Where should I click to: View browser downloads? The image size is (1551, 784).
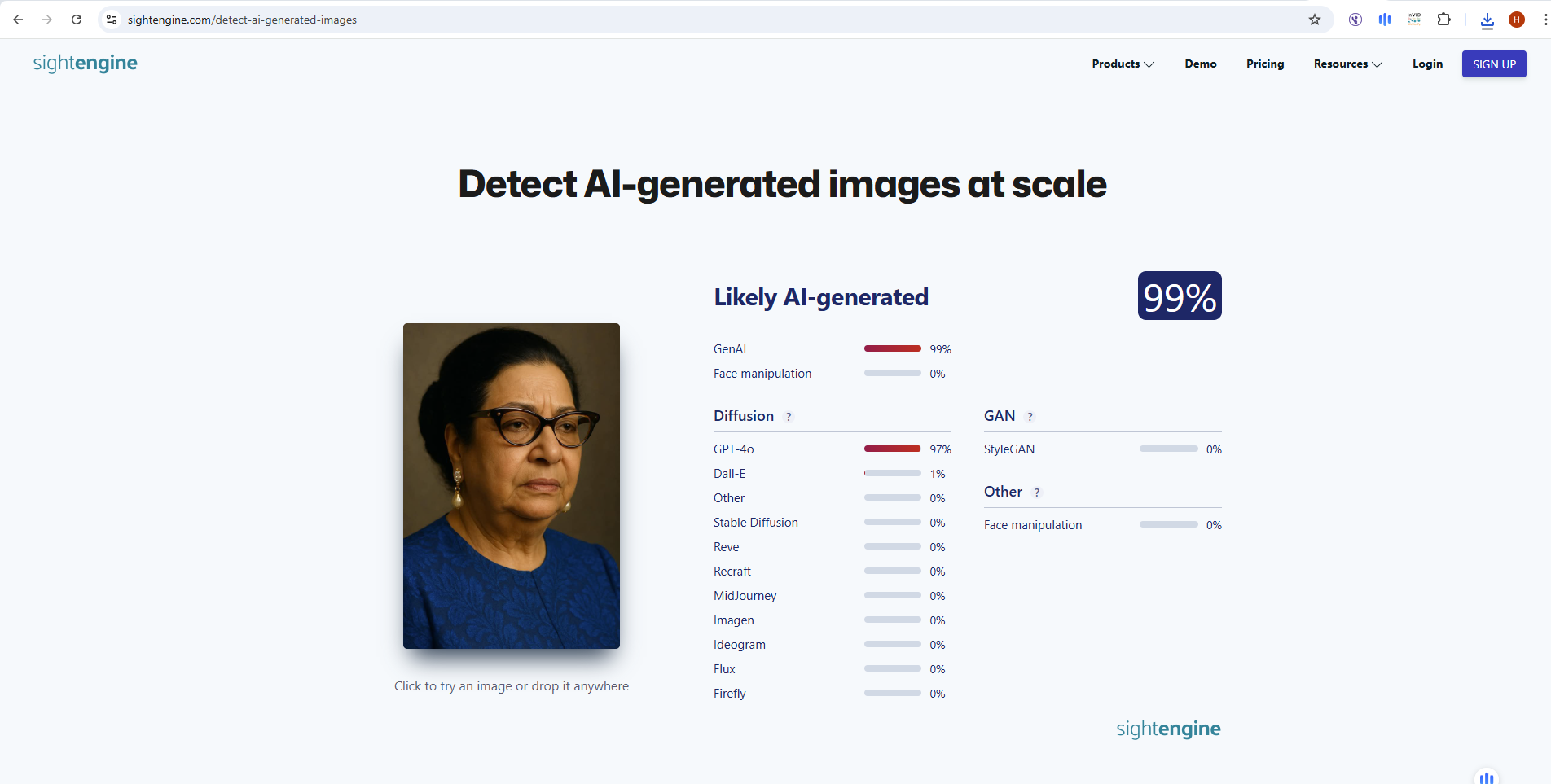coord(1487,20)
